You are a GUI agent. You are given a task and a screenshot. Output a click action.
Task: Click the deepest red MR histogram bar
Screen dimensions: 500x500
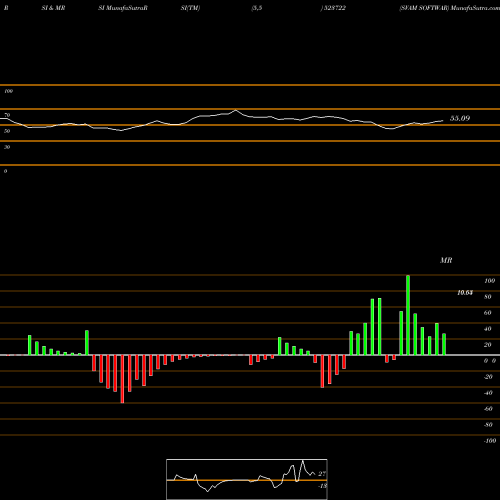point(122,379)
